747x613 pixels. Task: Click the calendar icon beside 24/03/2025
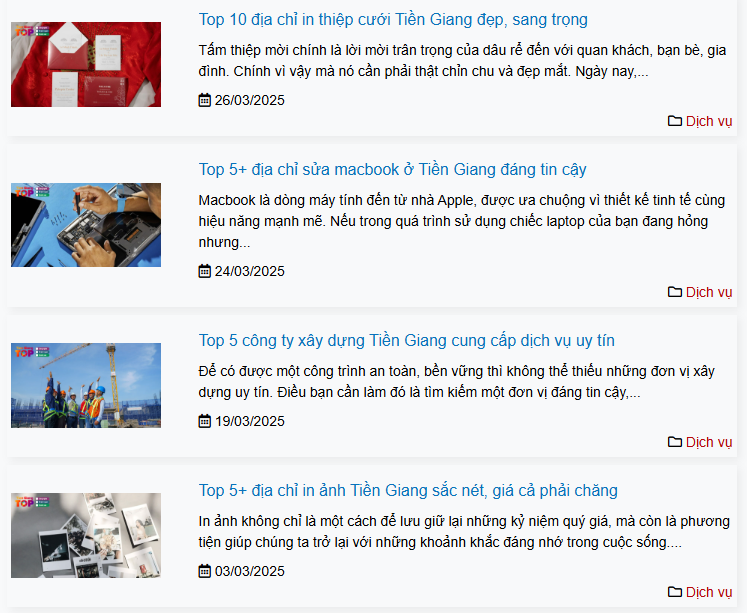[204, 271]
